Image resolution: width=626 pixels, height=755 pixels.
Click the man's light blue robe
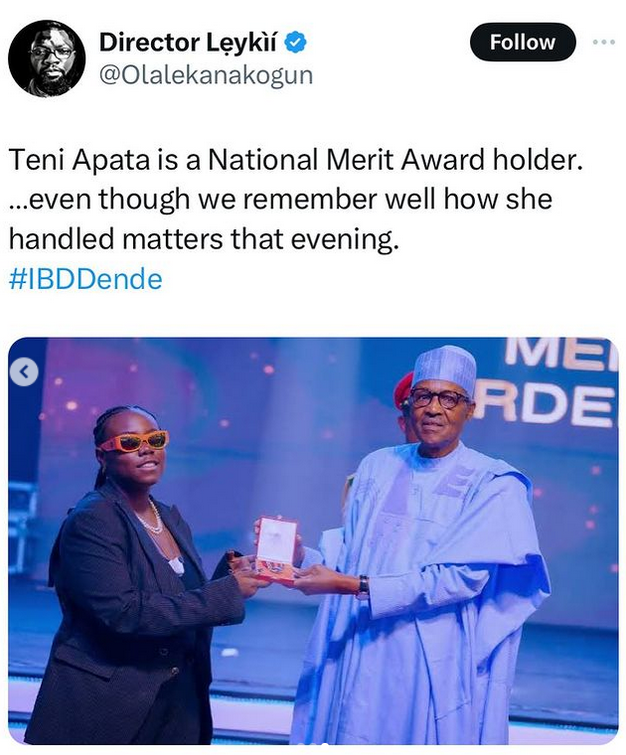click(450, 600)
